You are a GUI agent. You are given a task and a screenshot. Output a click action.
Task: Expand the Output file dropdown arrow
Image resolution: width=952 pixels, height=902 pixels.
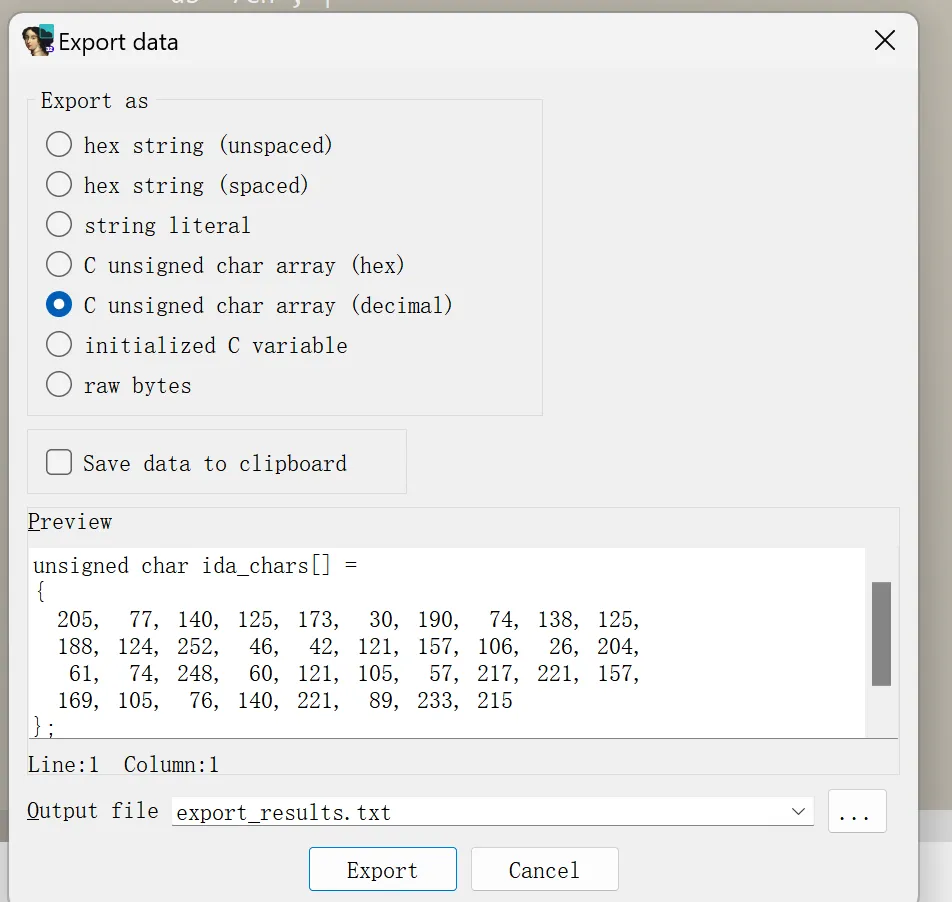pyautogui.click(x=798, y=811)
